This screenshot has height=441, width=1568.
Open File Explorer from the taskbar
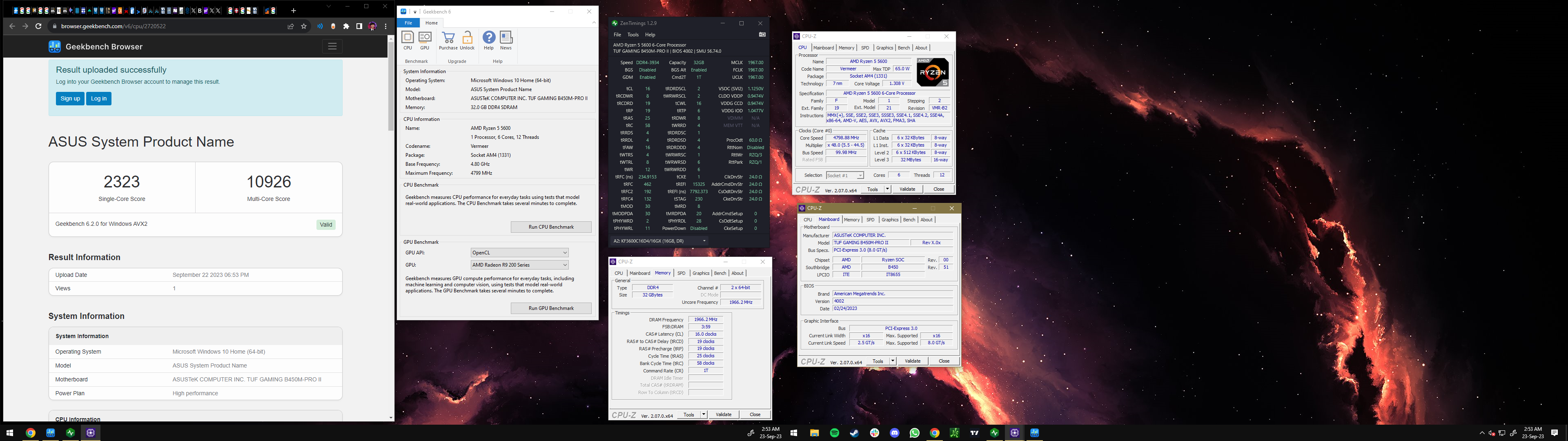tap(815, 432)
